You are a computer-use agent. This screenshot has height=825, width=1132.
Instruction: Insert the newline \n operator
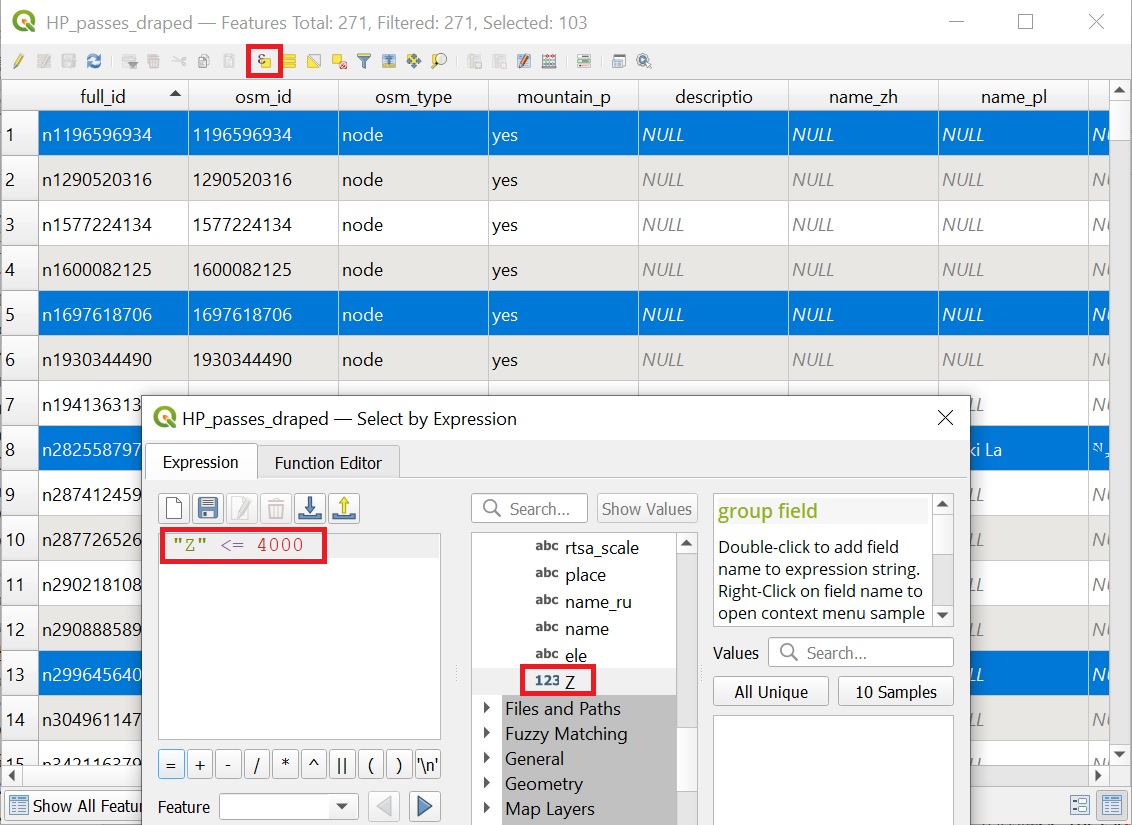[x=428, y=764]
